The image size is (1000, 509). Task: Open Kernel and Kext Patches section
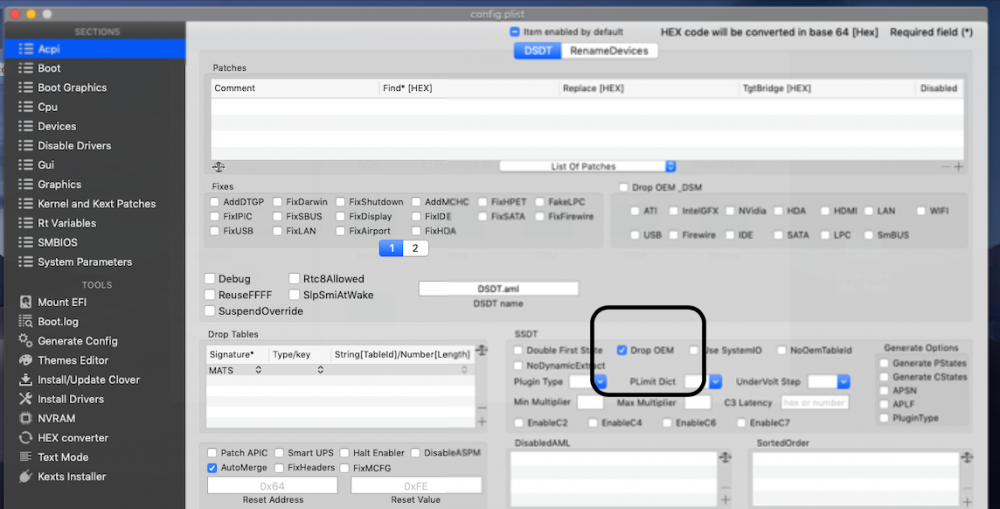(95, 203)
